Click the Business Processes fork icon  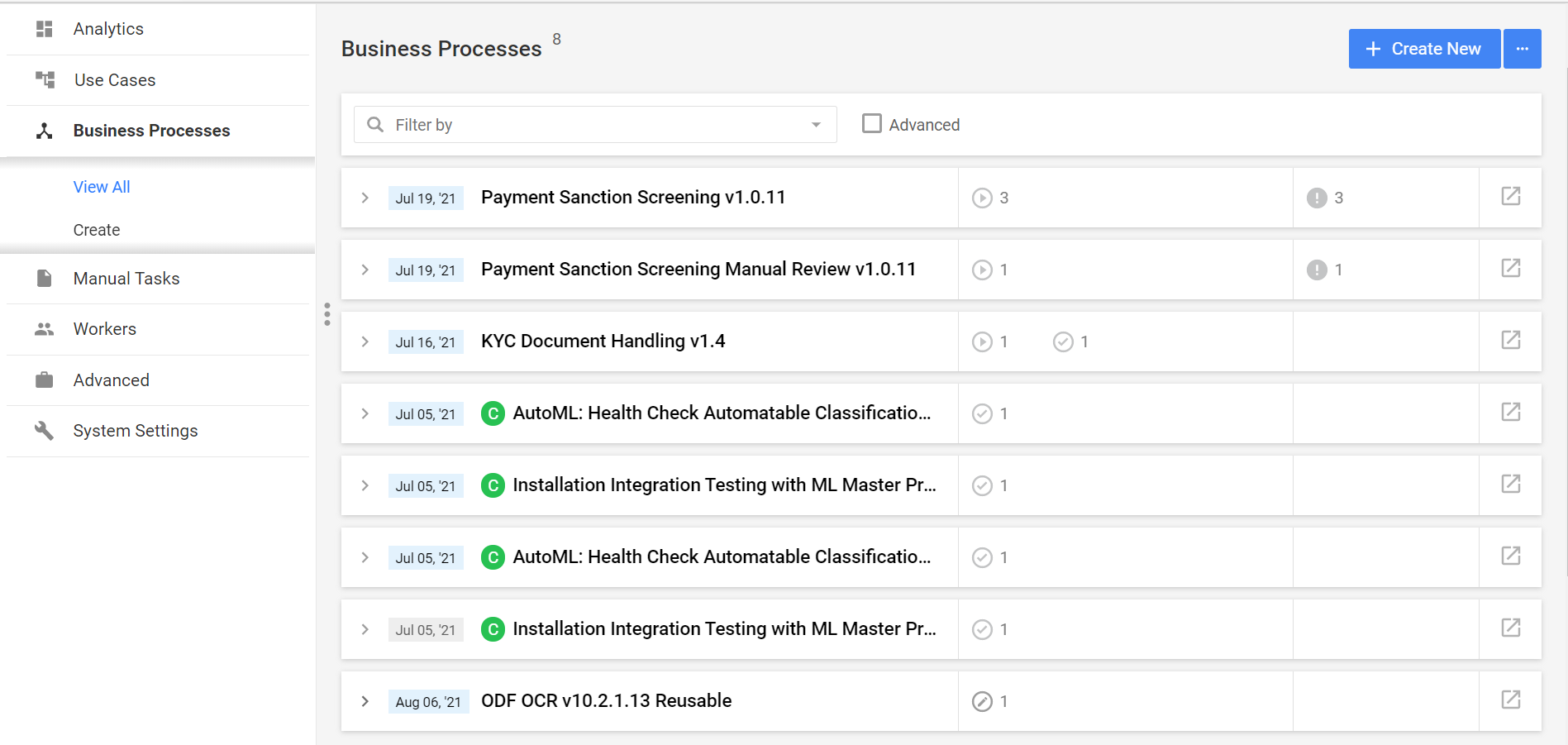(x=45, y=131)
